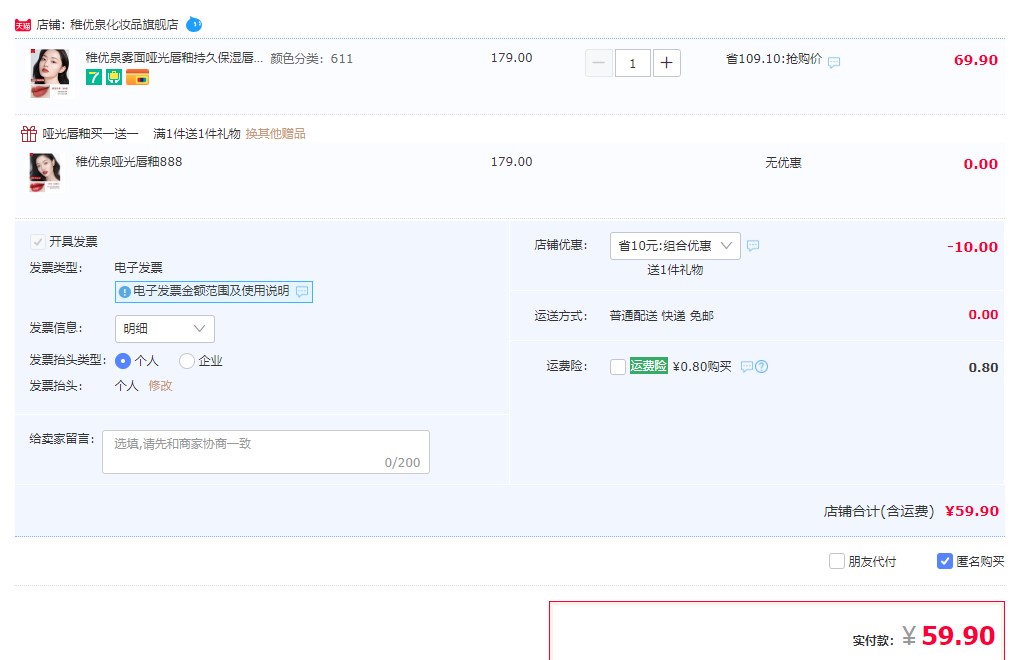Click the 69.90 item price
1020x660 pixels.
click(x=976, y=60)
